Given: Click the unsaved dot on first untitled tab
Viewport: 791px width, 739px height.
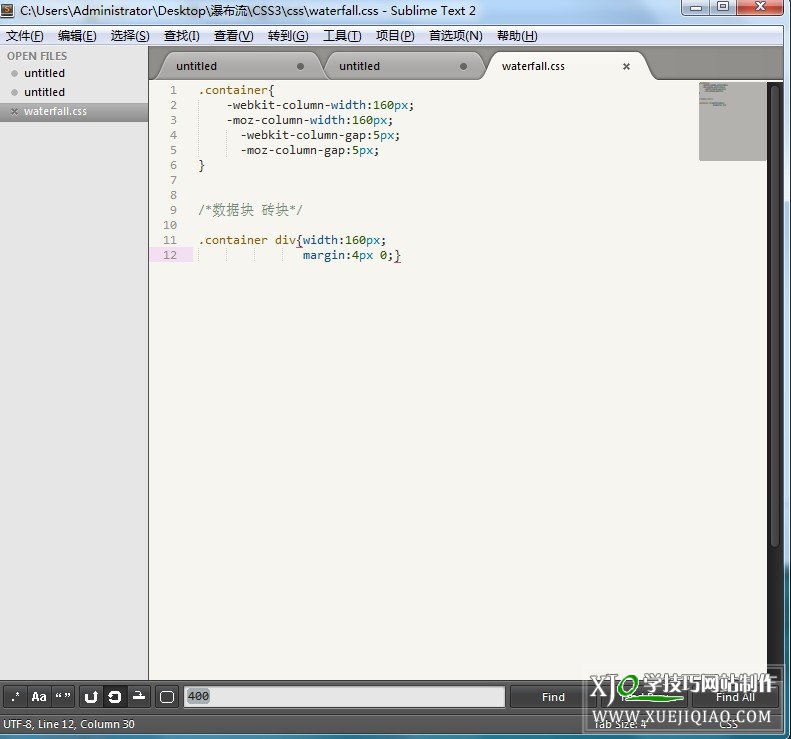Looking at the screenshot, I should [300, 67].
